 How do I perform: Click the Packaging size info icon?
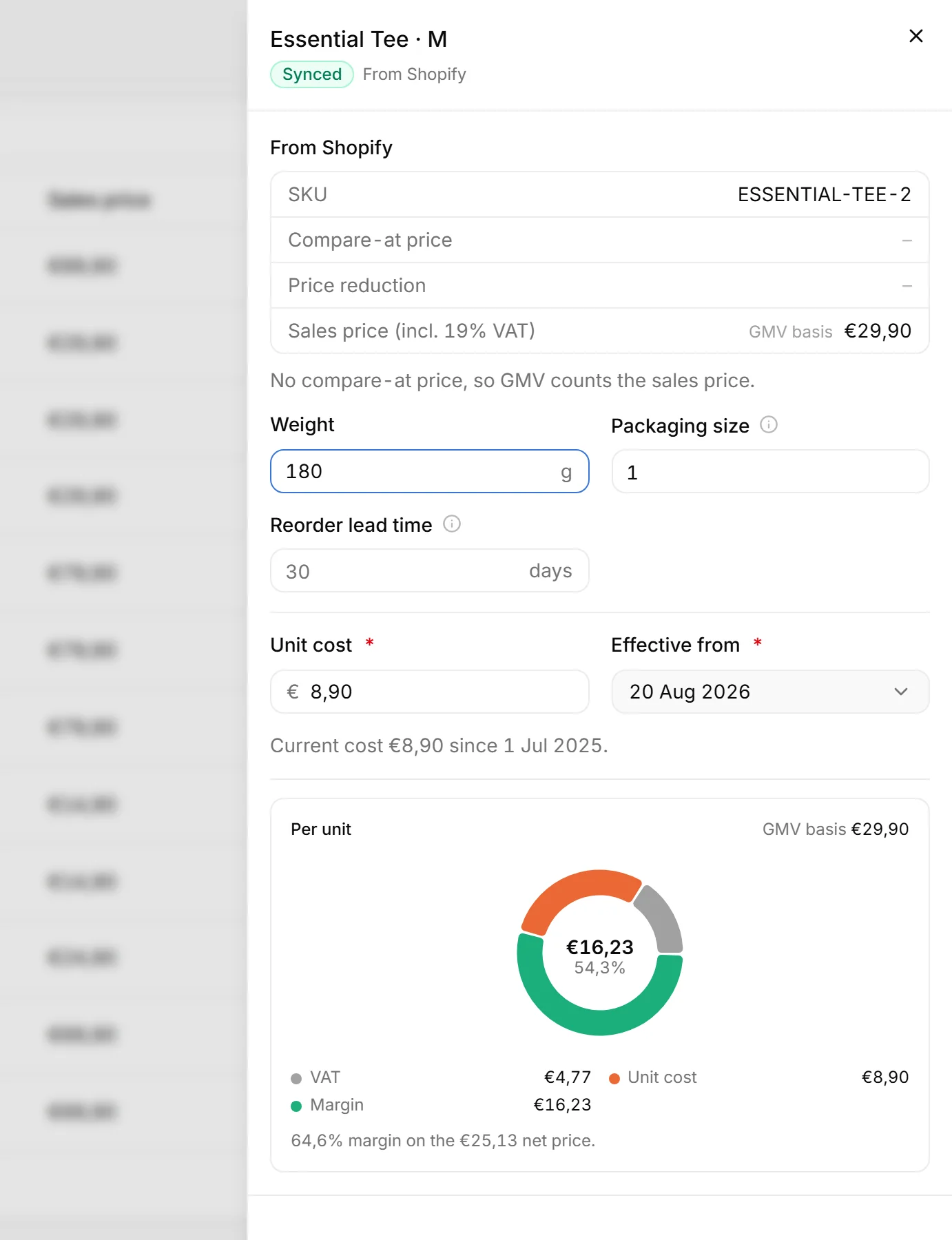point(769,424)
